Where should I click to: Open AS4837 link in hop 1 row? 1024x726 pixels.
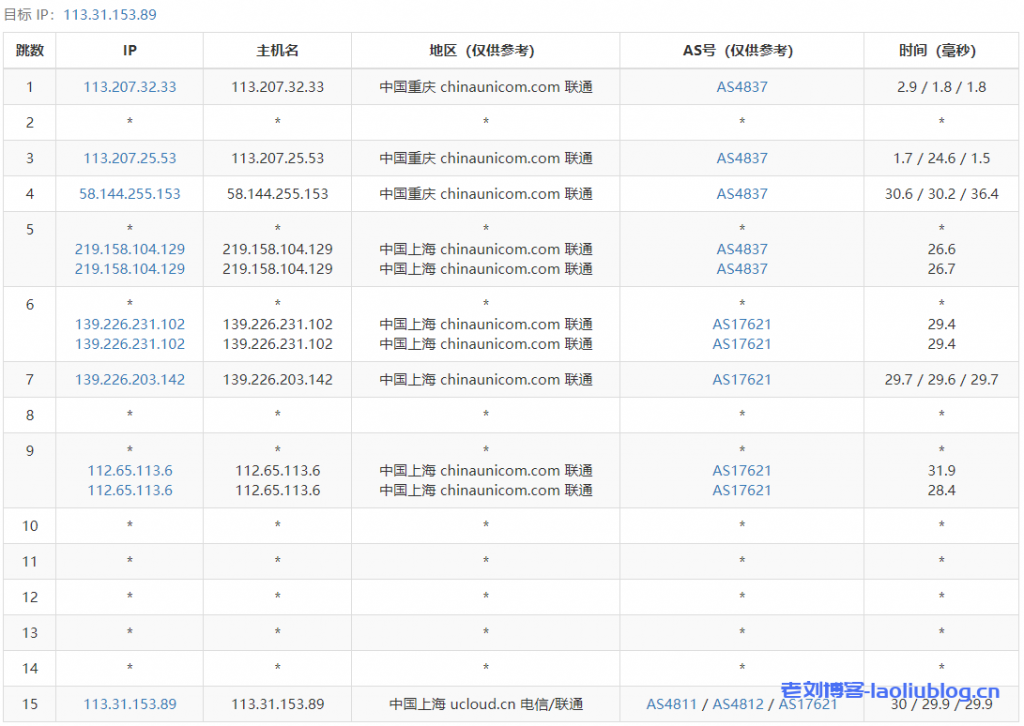coord(742,87)
